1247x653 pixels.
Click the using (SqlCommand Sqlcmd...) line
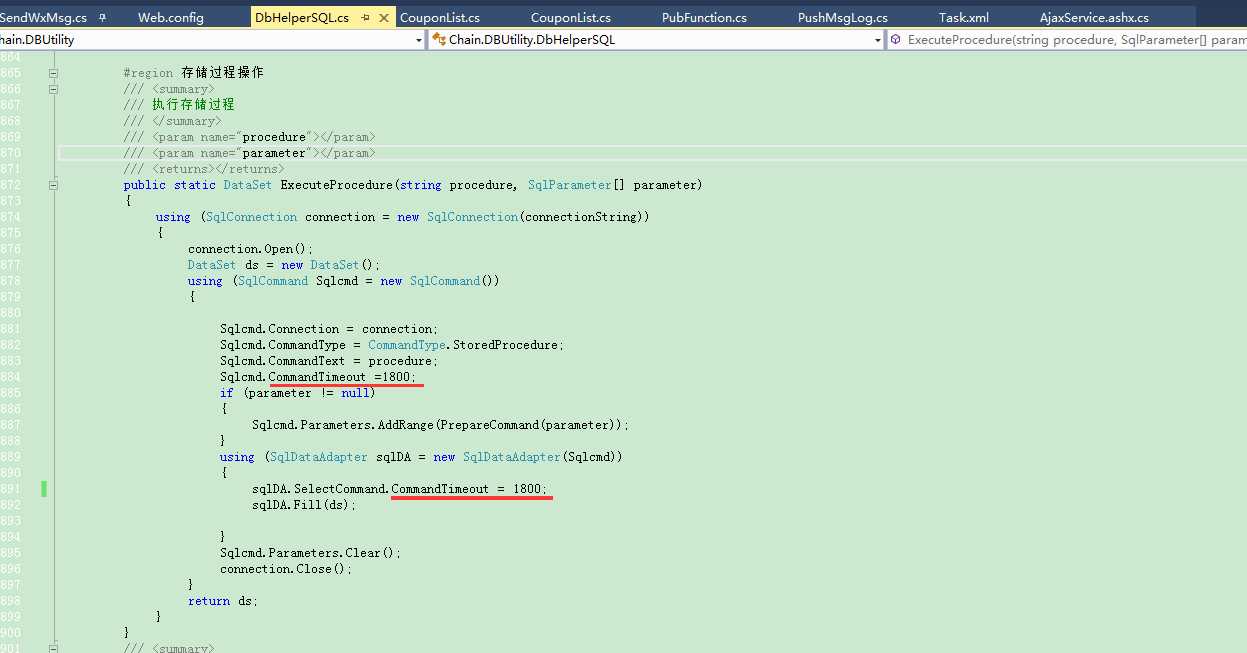tap(343, 281)
